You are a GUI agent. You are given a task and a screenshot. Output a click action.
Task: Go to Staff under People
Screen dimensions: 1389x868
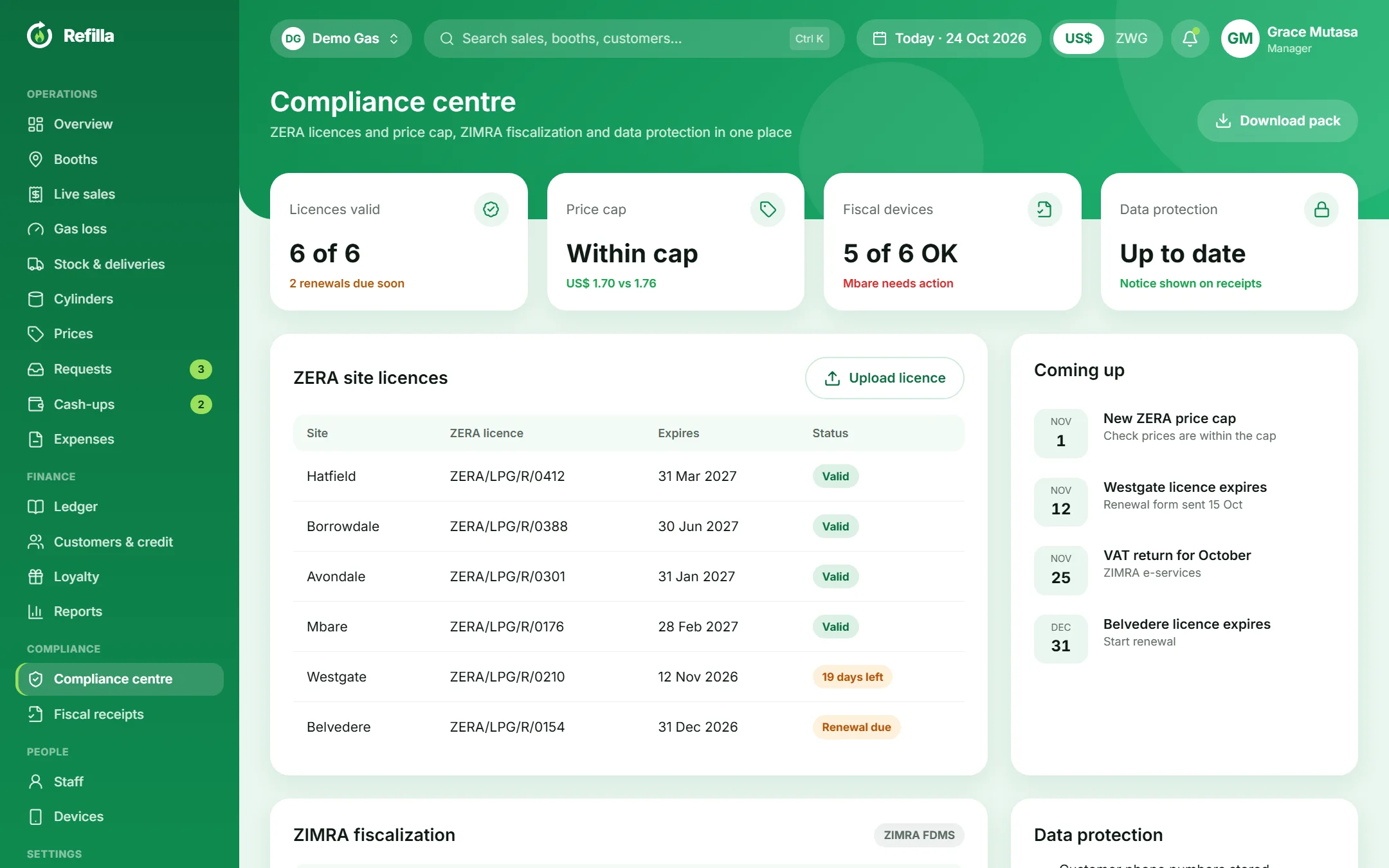[x=120, y=782]
